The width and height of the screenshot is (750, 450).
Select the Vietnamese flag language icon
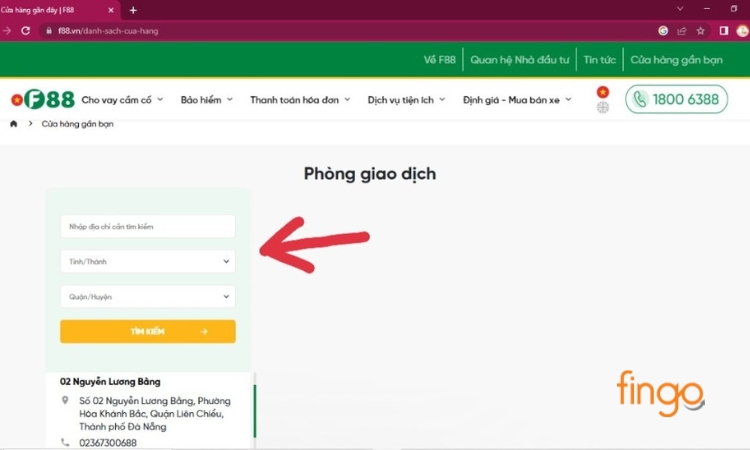[603, 92]
